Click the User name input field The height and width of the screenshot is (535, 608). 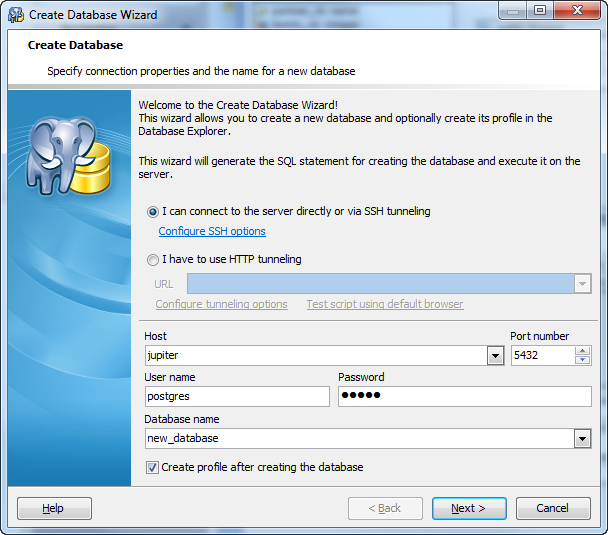tap(236, 397)
